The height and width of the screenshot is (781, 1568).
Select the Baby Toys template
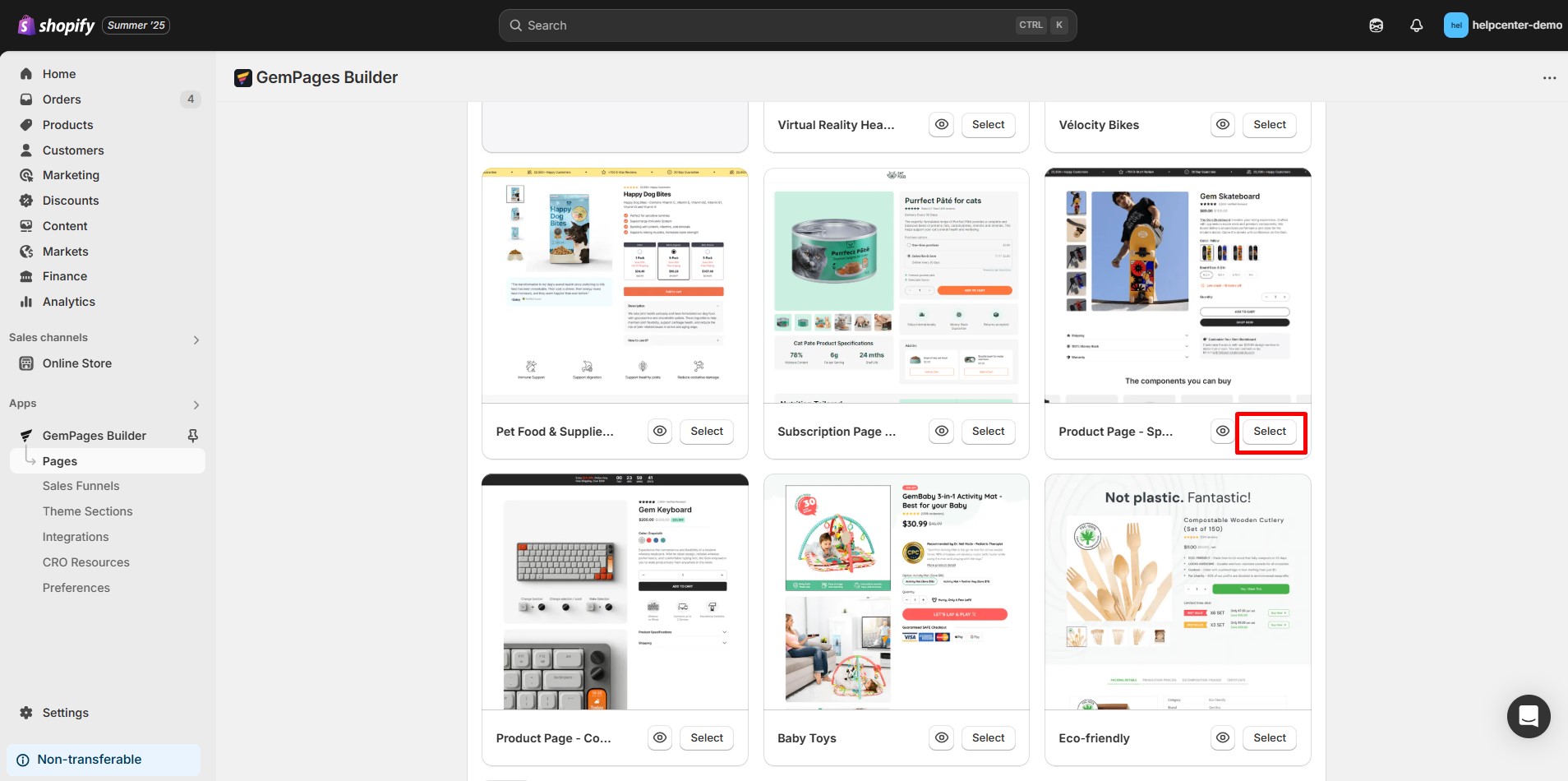pos(988,737)
